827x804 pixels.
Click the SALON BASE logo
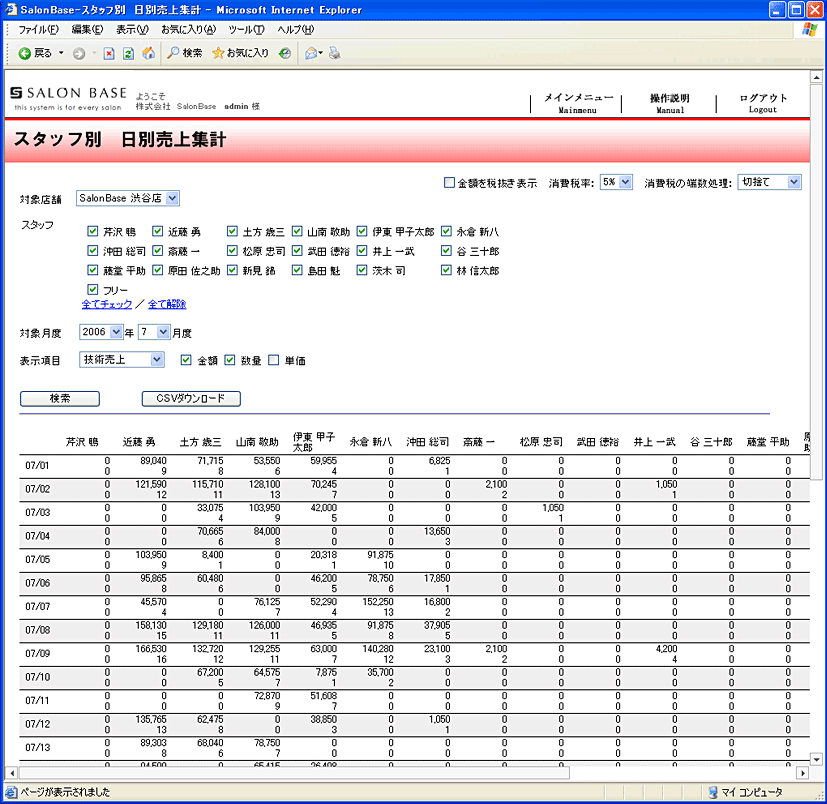68,98
